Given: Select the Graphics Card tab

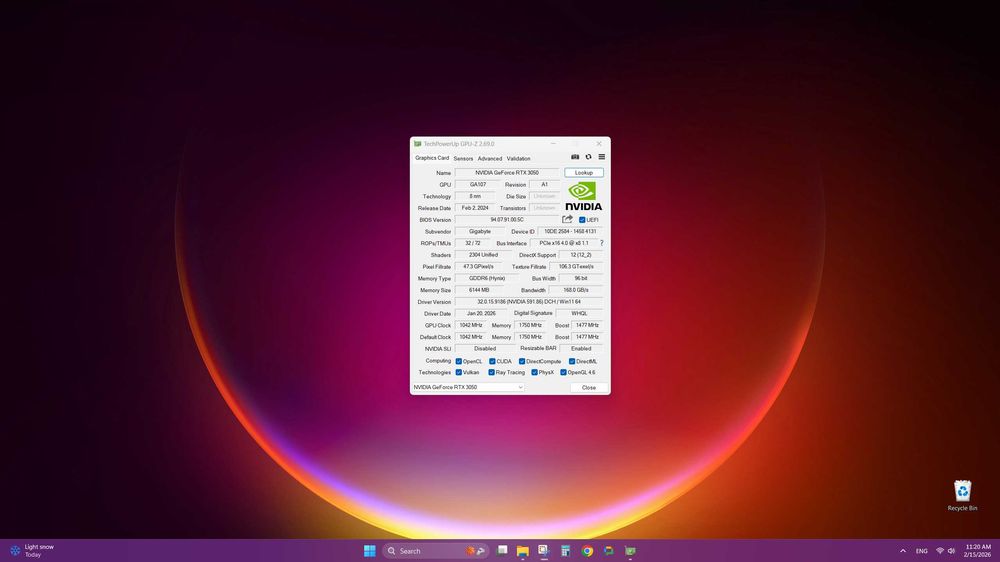Looking at the screenshot, I should click(x=432, y=158).
